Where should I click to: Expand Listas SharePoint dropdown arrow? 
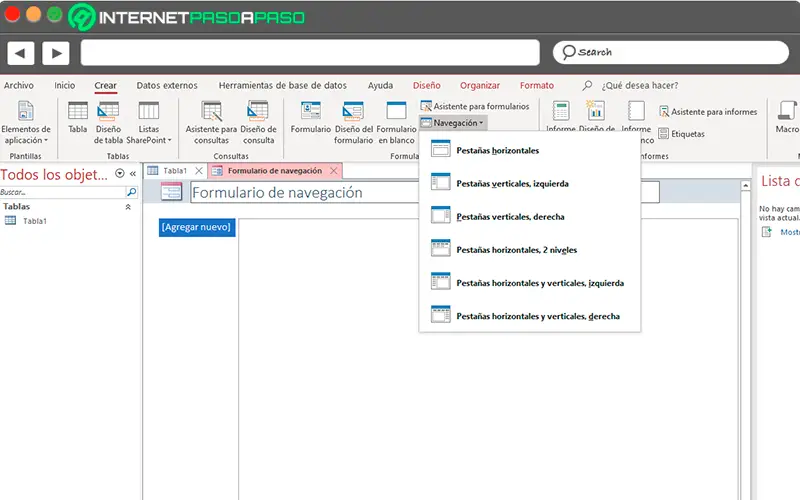pyautogui.click(x=169, y=140)
